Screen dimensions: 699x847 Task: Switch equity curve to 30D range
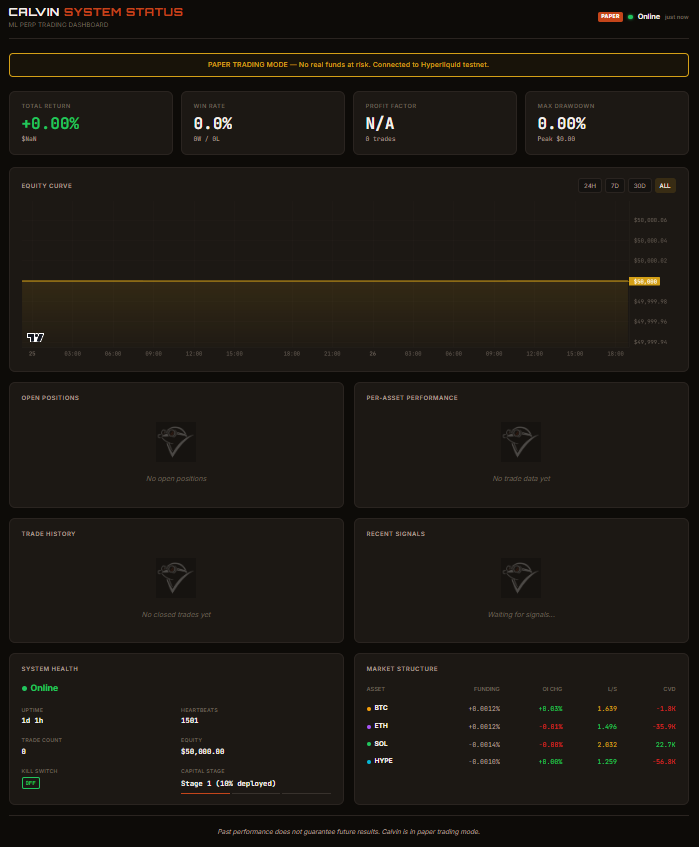pyautogui.click(x=640, y=186)
